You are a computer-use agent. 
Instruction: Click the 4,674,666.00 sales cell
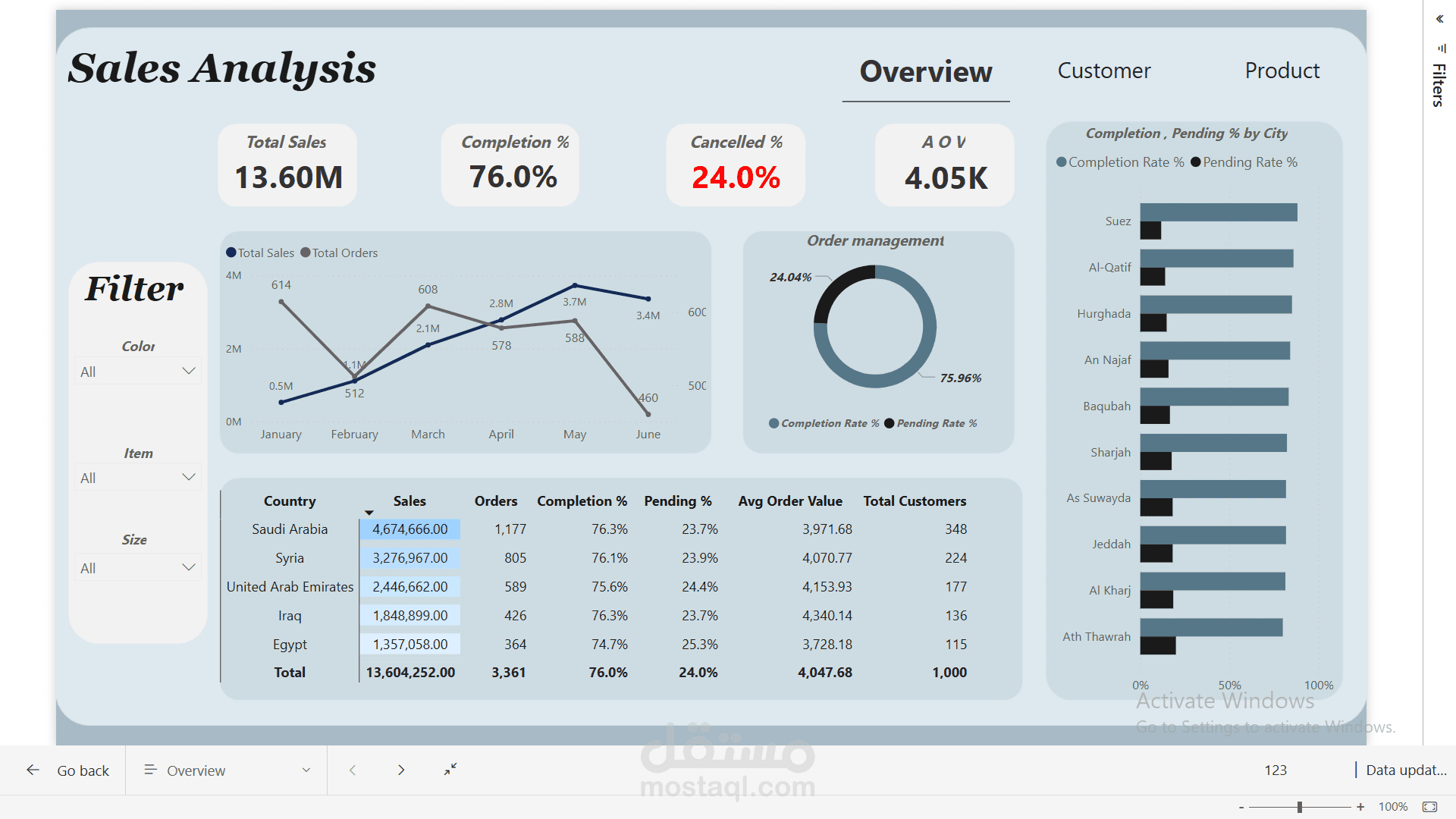pos(410,529)
